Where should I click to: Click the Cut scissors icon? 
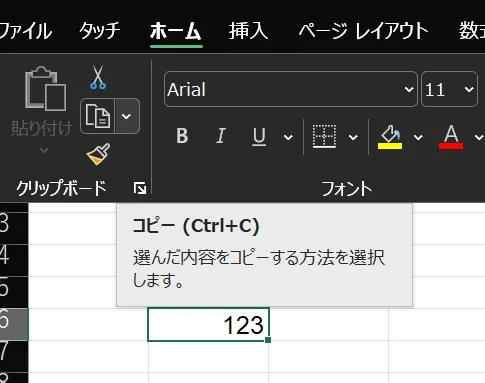pos(98,77)
